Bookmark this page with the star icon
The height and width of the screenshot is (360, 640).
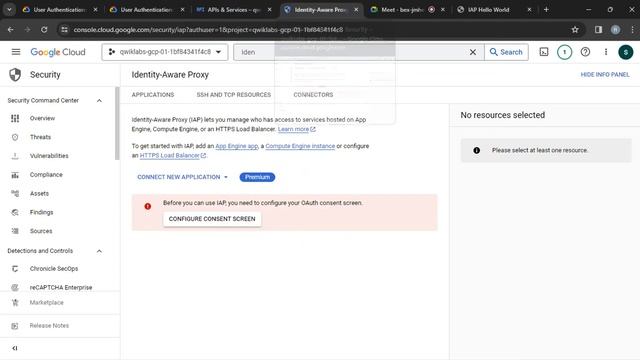[575, 29]
